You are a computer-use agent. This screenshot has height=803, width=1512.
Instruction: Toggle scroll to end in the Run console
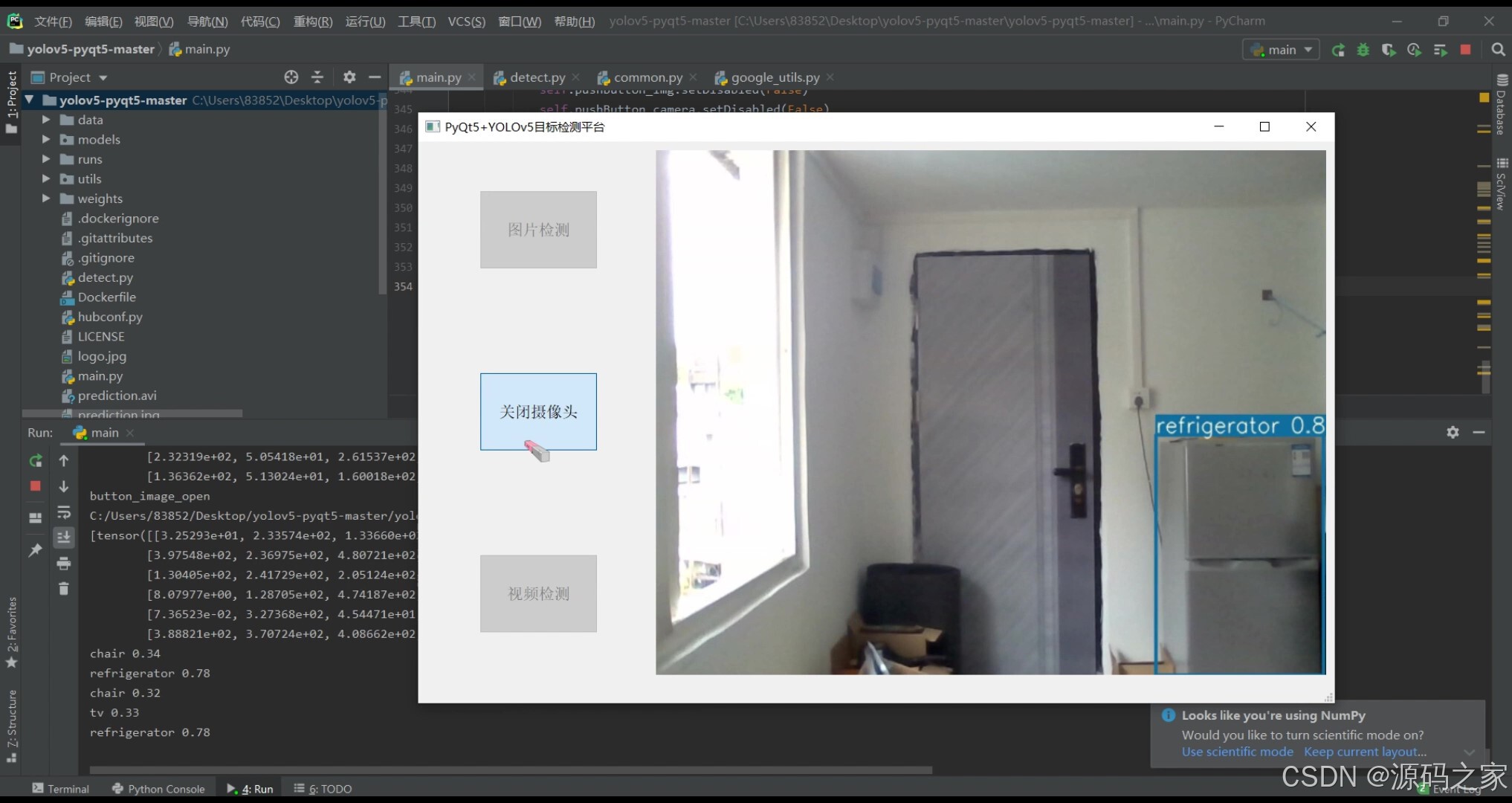tap(64, 537)
